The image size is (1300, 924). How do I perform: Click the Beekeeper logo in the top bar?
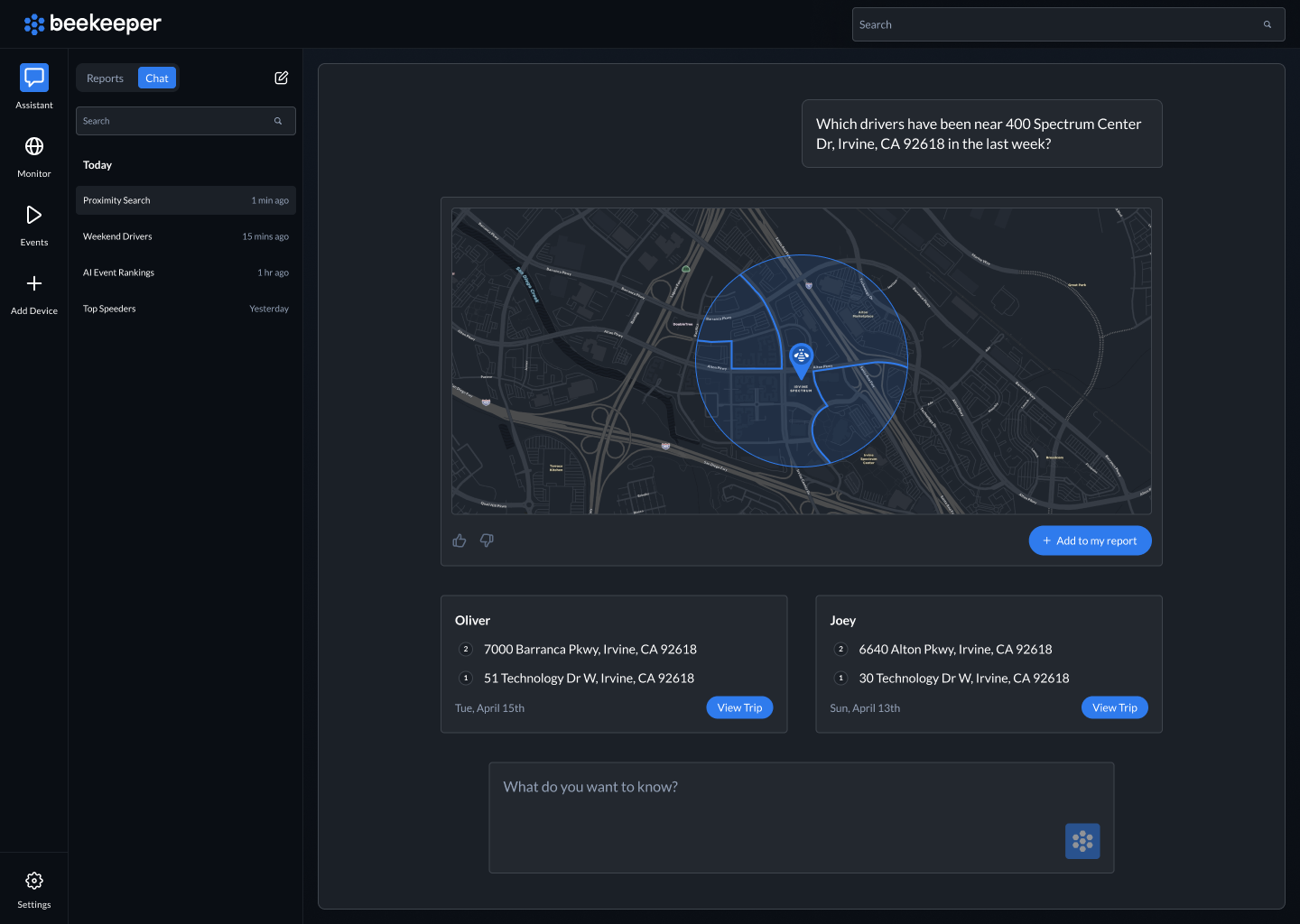click(x=92, y=23)
